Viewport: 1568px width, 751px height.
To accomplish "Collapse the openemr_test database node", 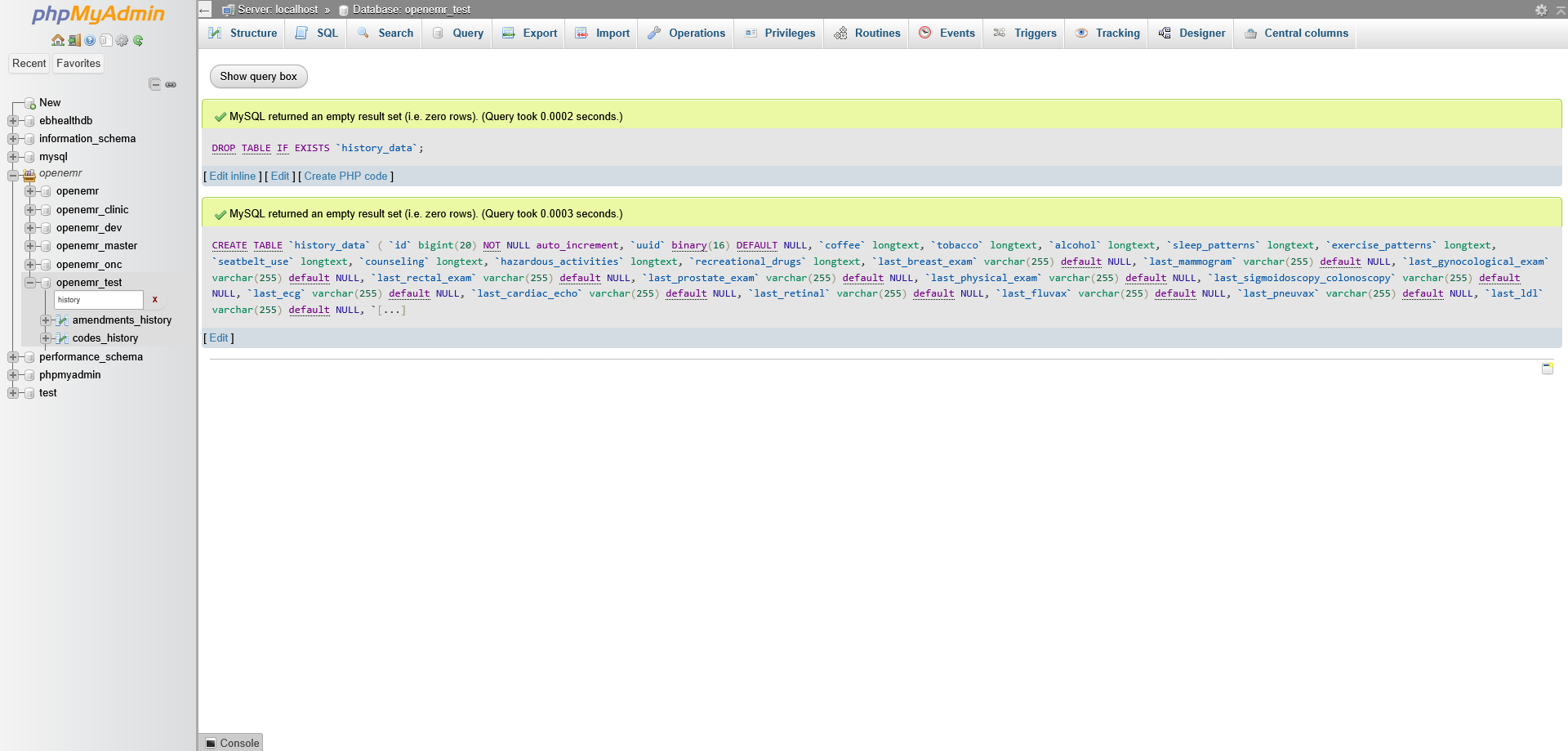I will point(30,283).
